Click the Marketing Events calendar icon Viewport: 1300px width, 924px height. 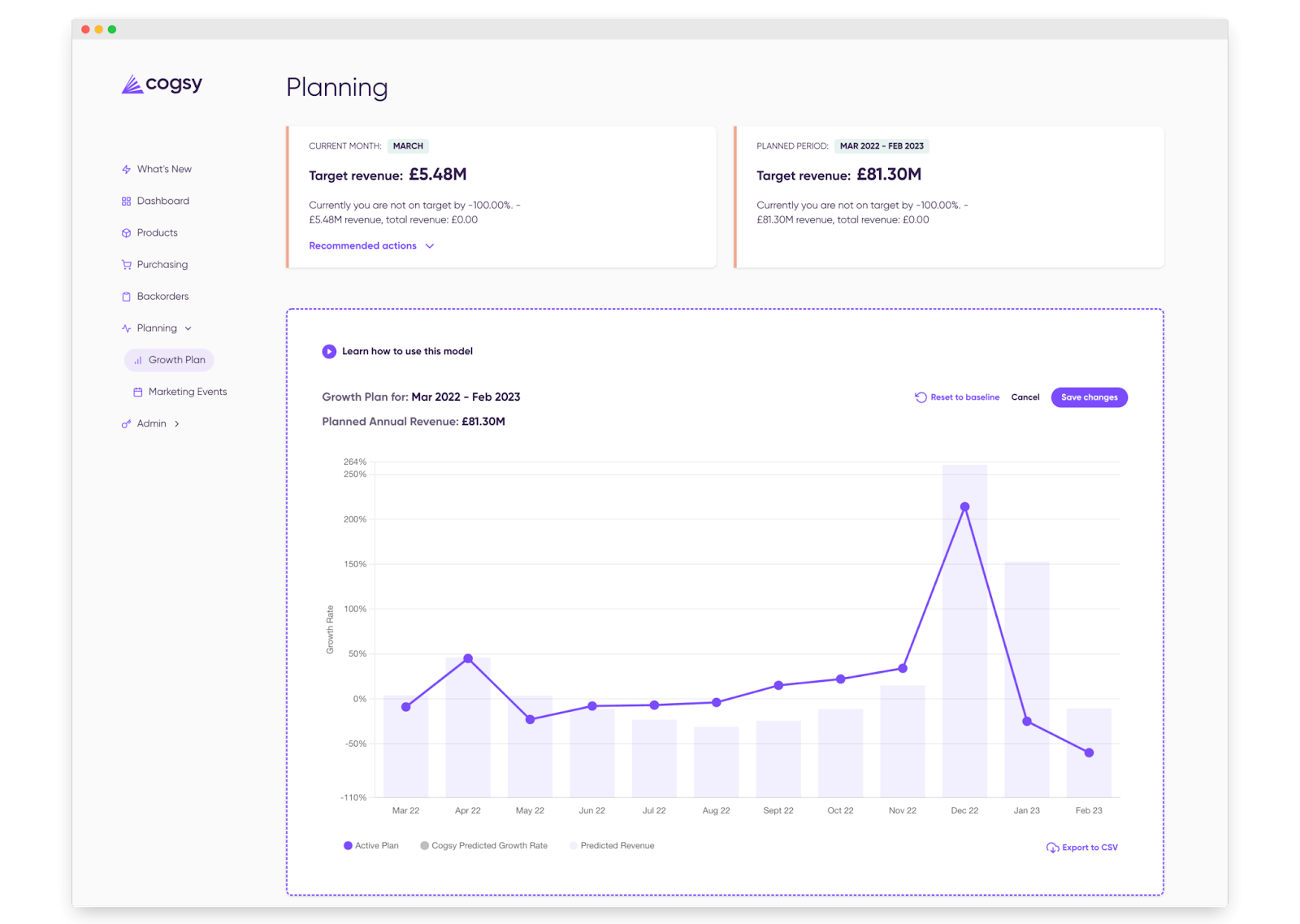pos(137,392)
